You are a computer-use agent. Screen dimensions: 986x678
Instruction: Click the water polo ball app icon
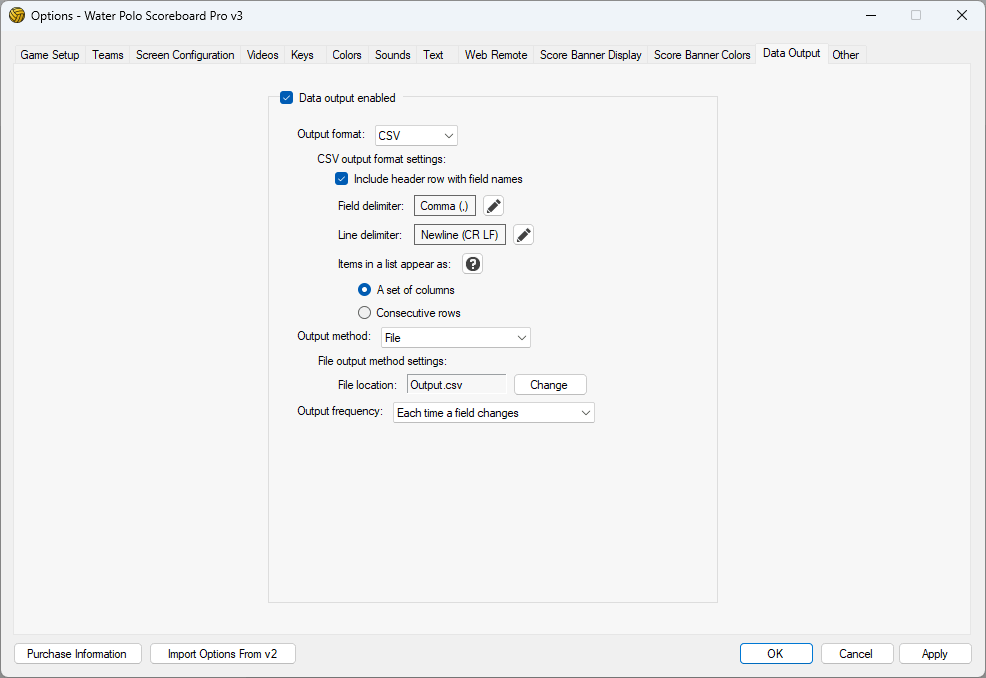pos(16,15)
